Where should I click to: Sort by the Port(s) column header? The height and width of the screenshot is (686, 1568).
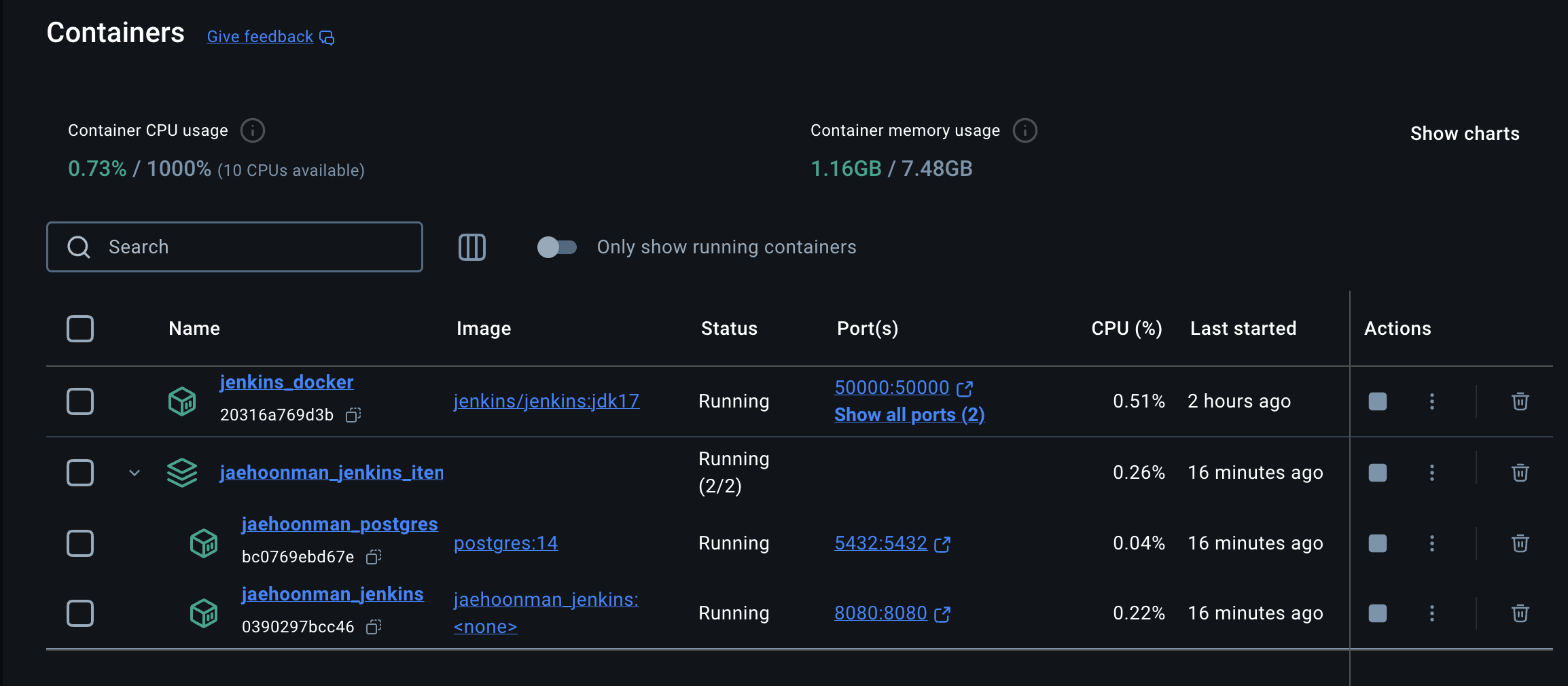[x=868, y=329]
